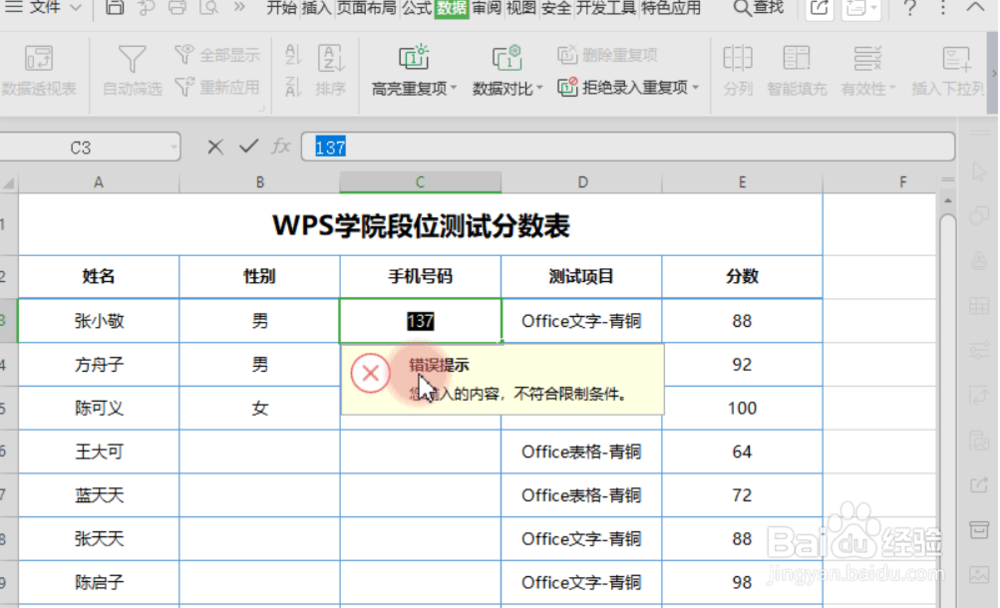Click the 手机号码 header cell
Screen dimensions: 1000x608
pyautogui.click(x=421, y=276)
